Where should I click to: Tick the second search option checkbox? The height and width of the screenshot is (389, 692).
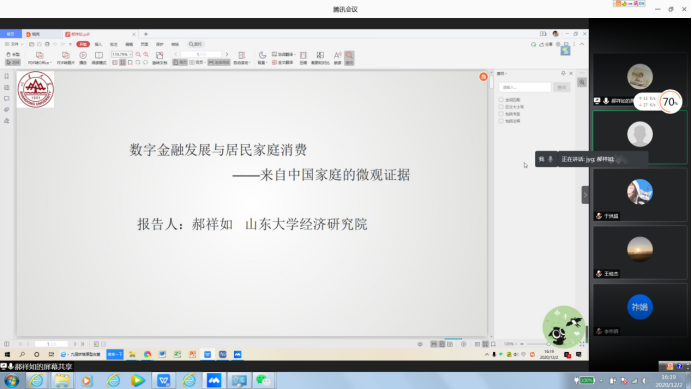click(501, 107)
